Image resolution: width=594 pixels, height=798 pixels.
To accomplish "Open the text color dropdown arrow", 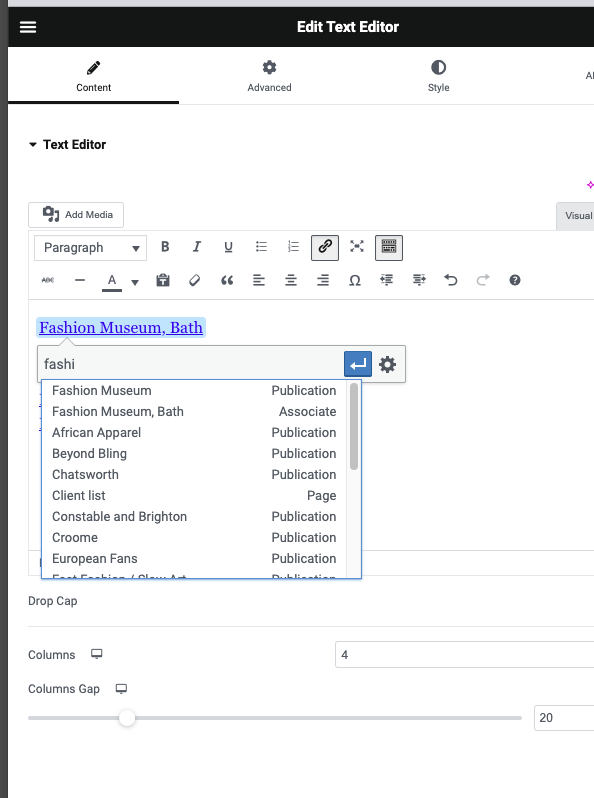I will click(135, 282).
